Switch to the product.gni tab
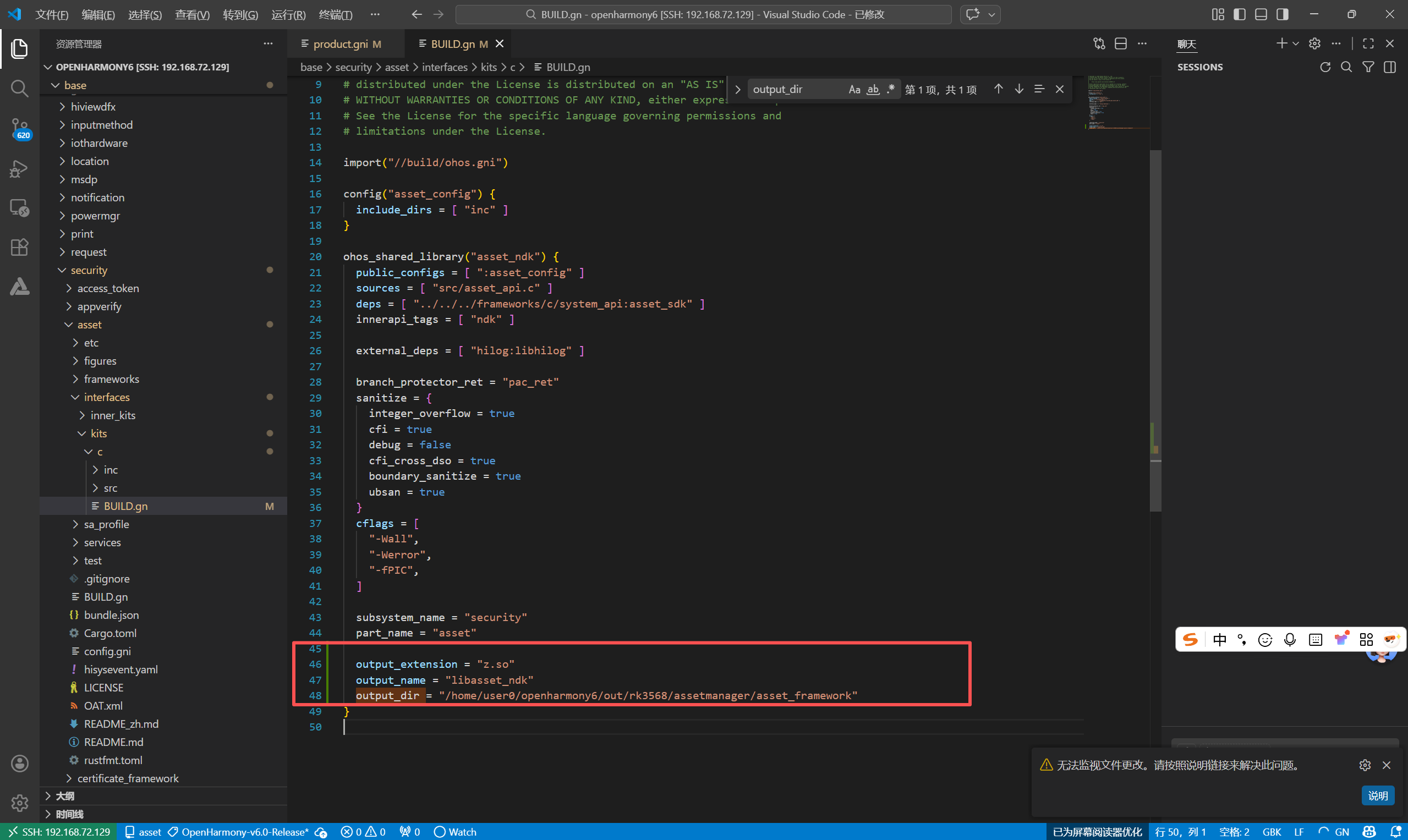This screenshot has height=840, width=1408. pos(340,43)
